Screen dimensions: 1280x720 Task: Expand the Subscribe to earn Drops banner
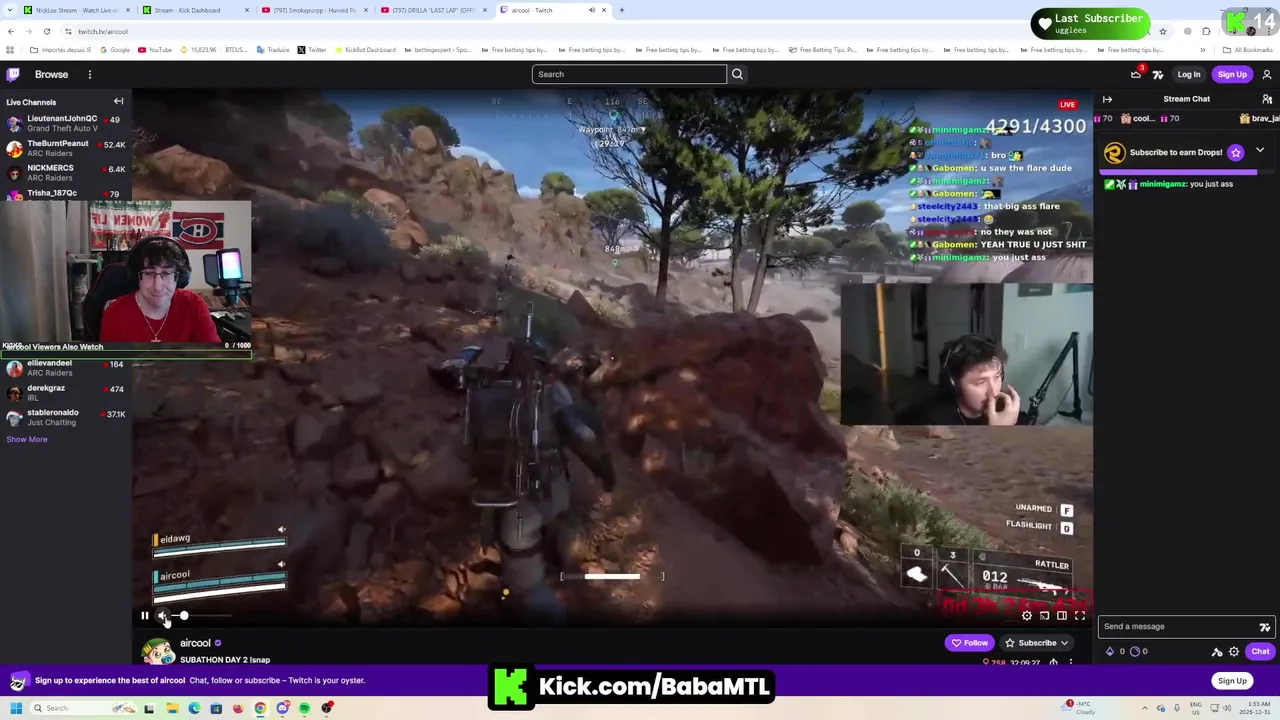click(1260, 150)
